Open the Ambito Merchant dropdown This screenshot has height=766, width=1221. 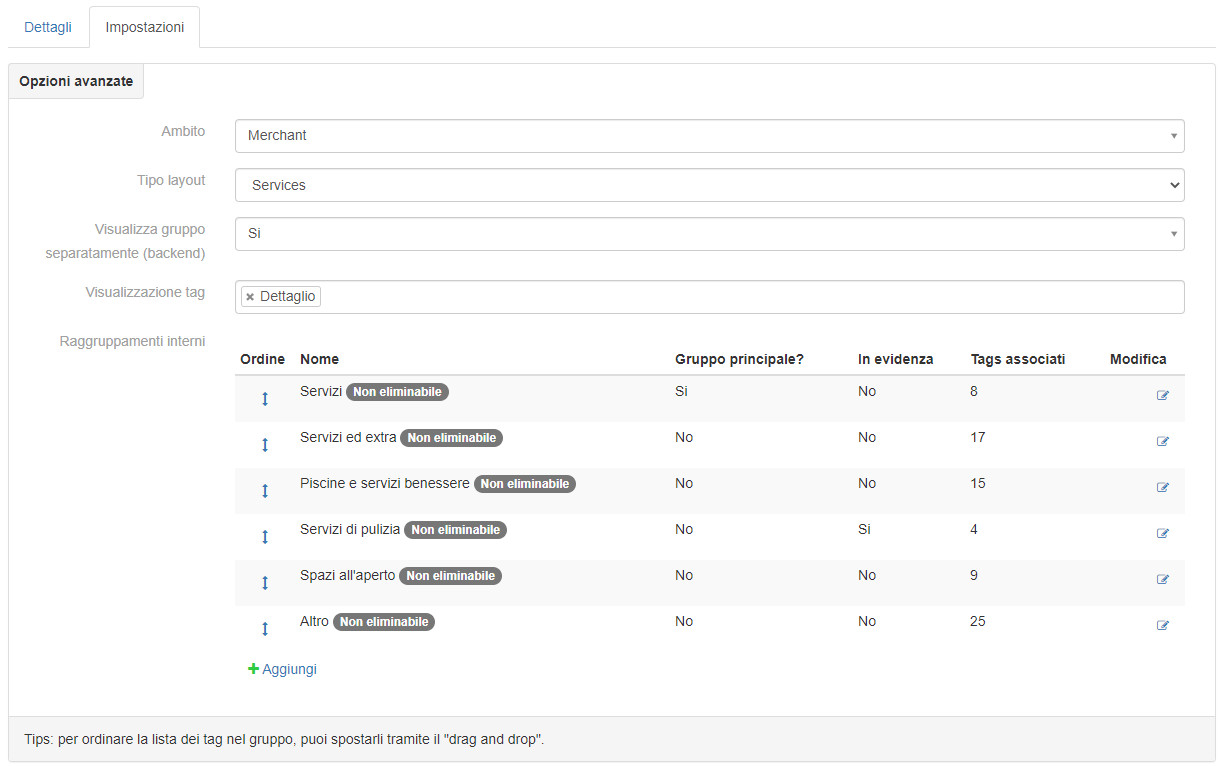(x=710, y=136)
